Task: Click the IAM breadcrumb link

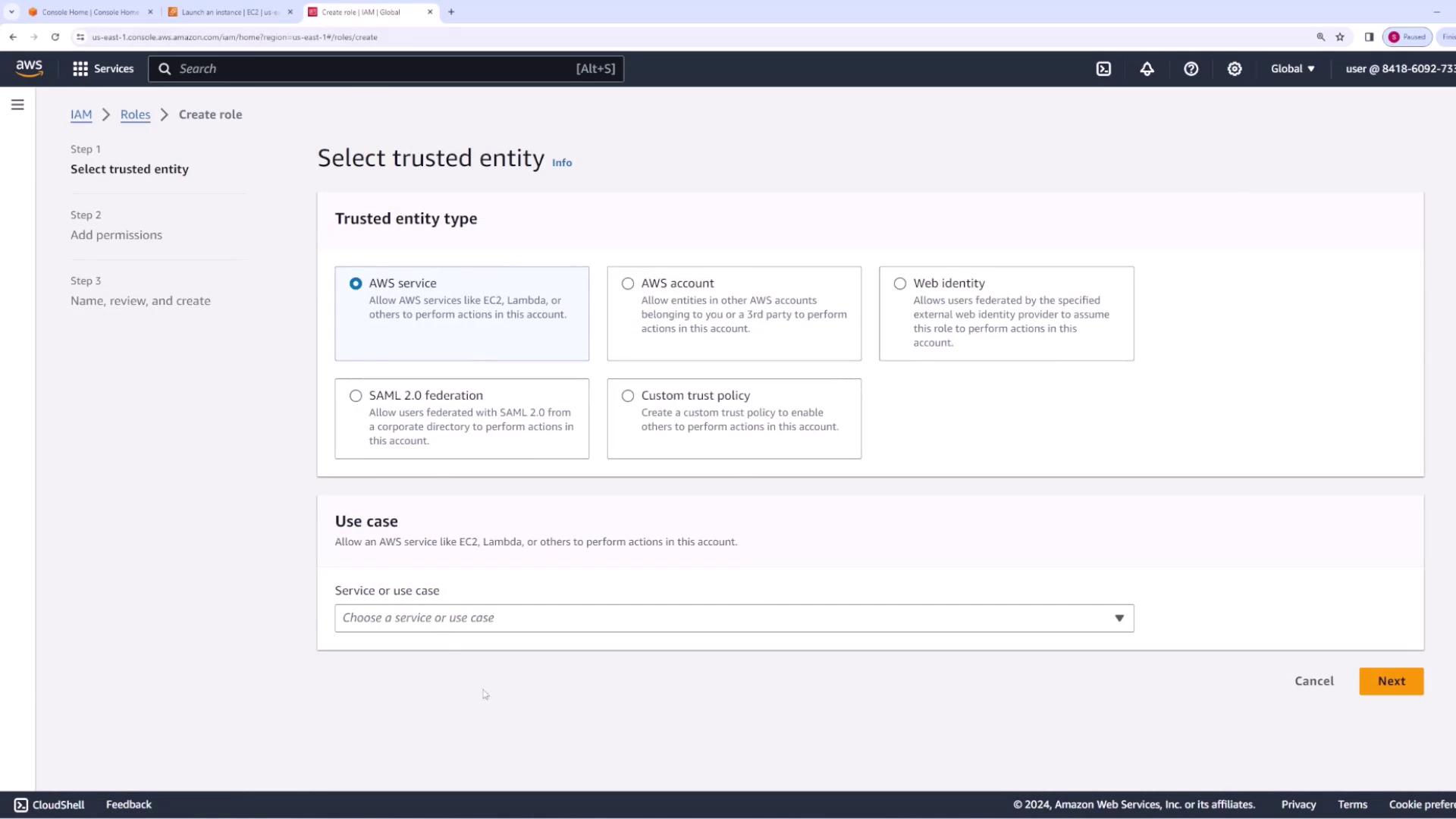Action: coord(81,115)
